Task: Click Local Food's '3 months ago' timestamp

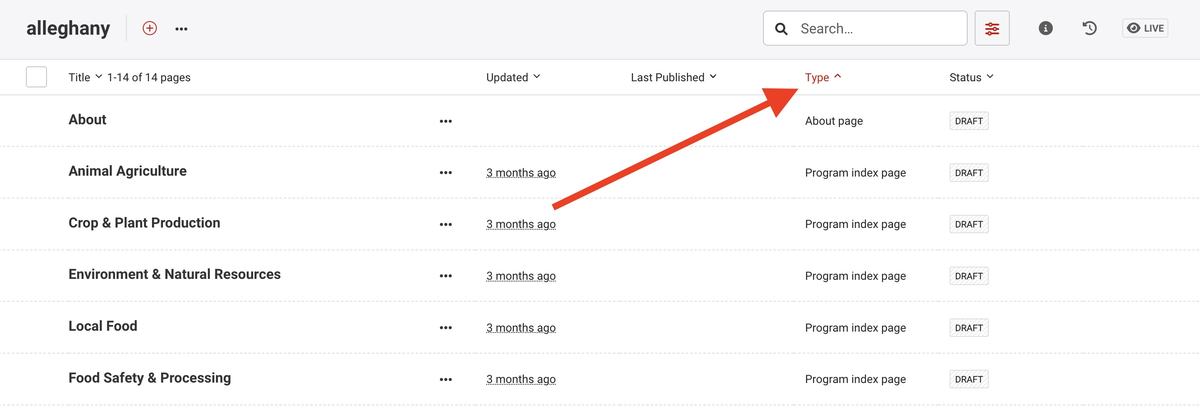Action: point(521,328)
